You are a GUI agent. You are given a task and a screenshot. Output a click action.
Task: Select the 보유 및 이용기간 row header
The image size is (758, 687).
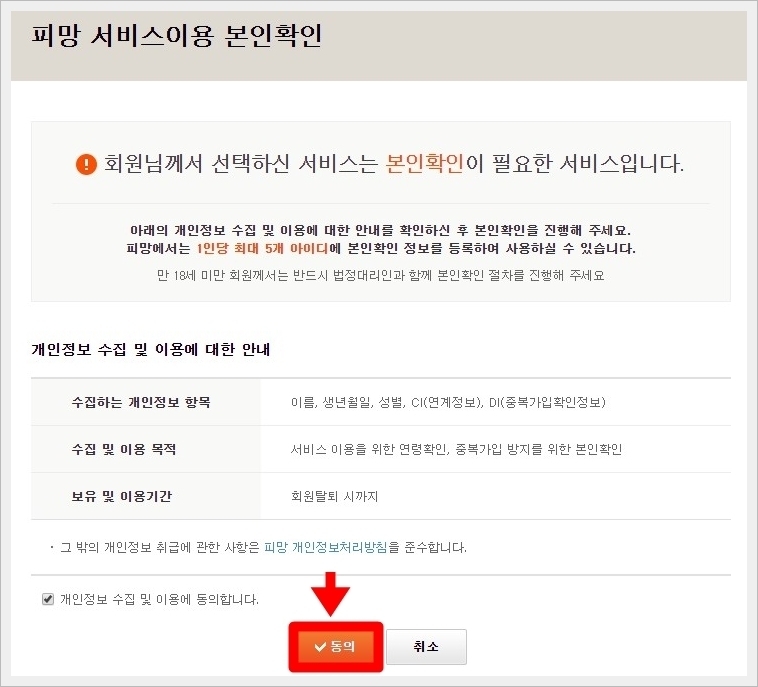coord(122,496)
